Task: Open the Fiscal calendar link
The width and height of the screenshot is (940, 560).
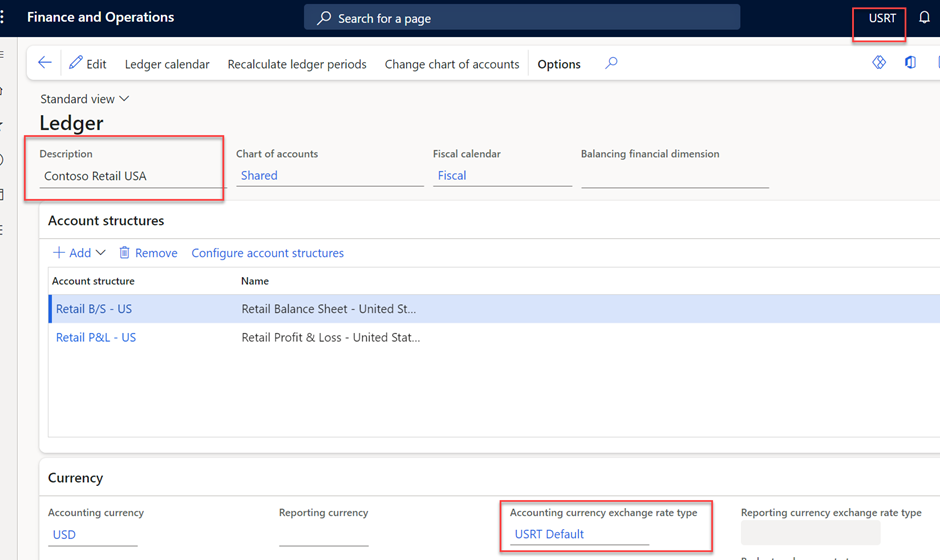Action: click(x=452, y=176)
